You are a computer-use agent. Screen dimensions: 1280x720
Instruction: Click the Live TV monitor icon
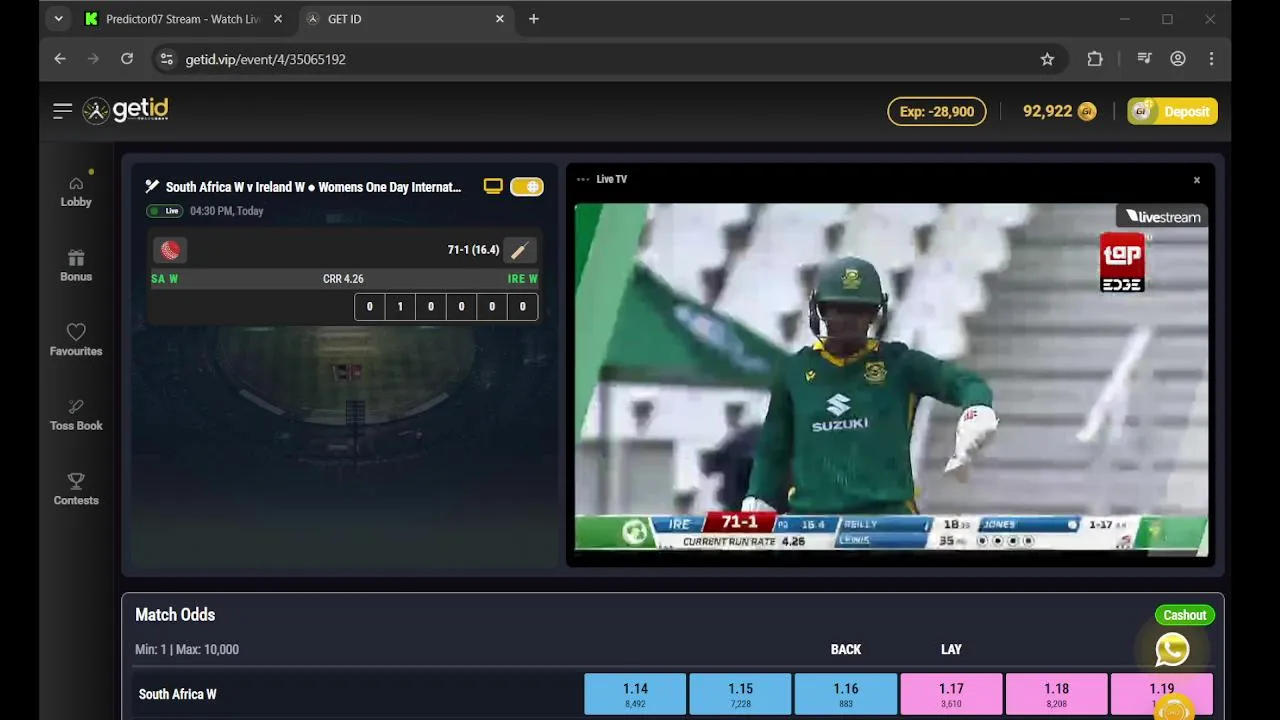coord(493,186)
